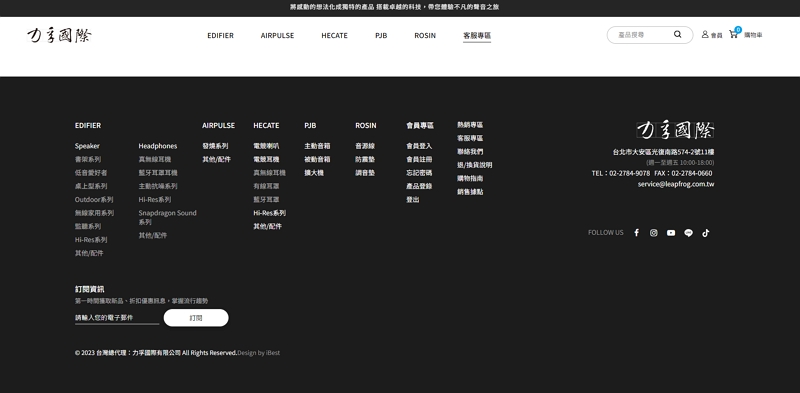Open PJB in top navigation
800x393 pixels.
[x=381, y=35]
